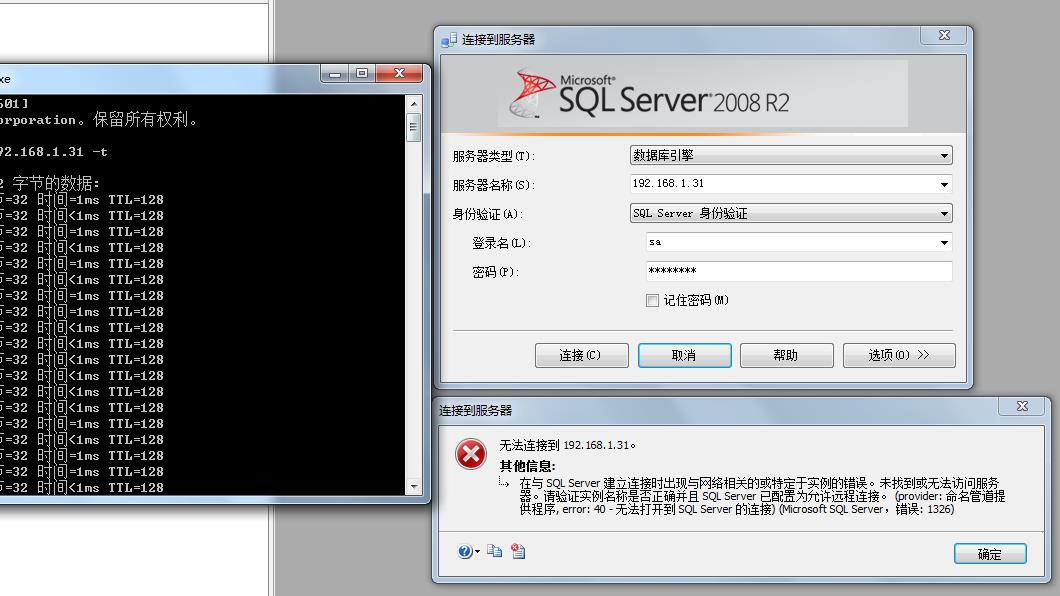Click the copy message text icon
Screen dimensions: 1060x596
pyautogui.click(x=495, y=551)
